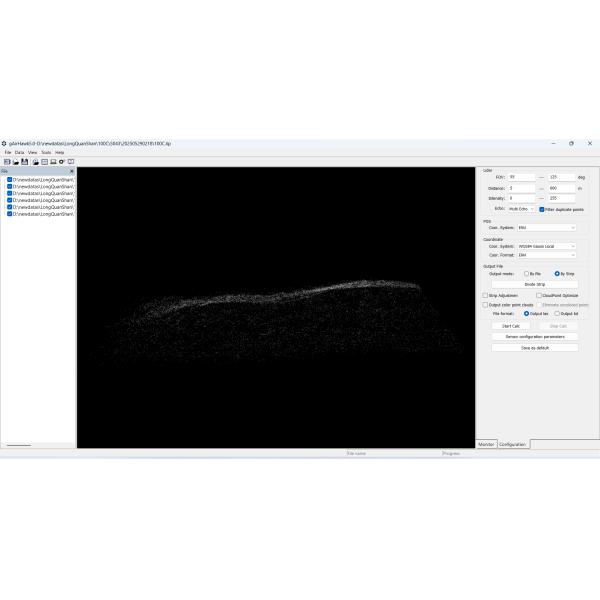Click the open folder toolbar icon
The width and height of the screenshot is (600, 600).
[16, 162]
